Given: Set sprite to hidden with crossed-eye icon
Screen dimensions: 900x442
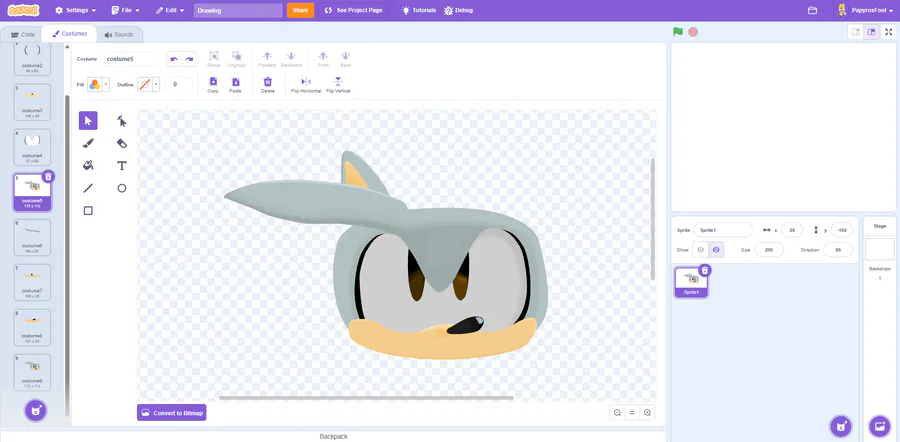Looking at the screenshot, I should [x=716, y=250].
